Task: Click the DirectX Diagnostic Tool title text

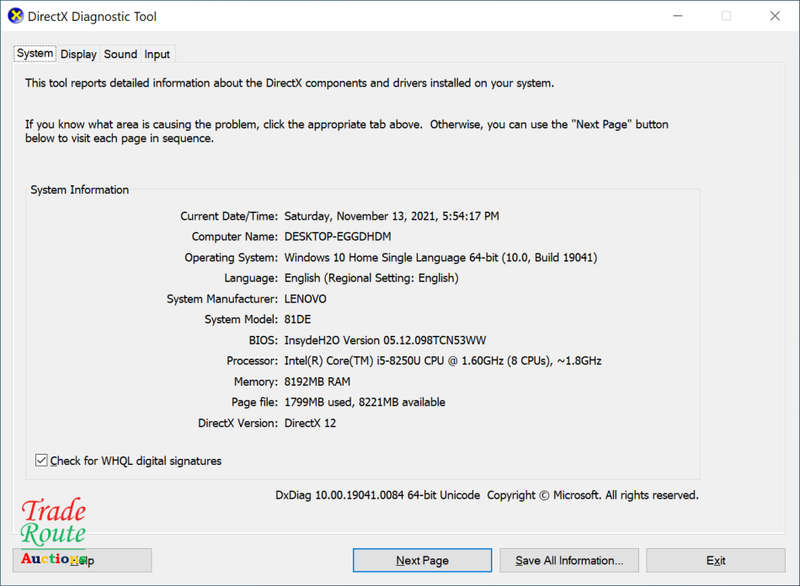Action: (92, 16)
